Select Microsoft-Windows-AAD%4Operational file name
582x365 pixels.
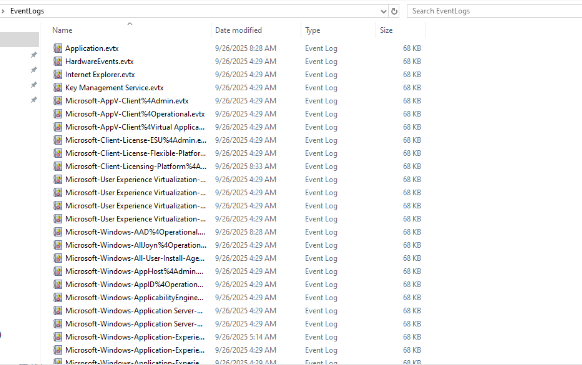135,232
